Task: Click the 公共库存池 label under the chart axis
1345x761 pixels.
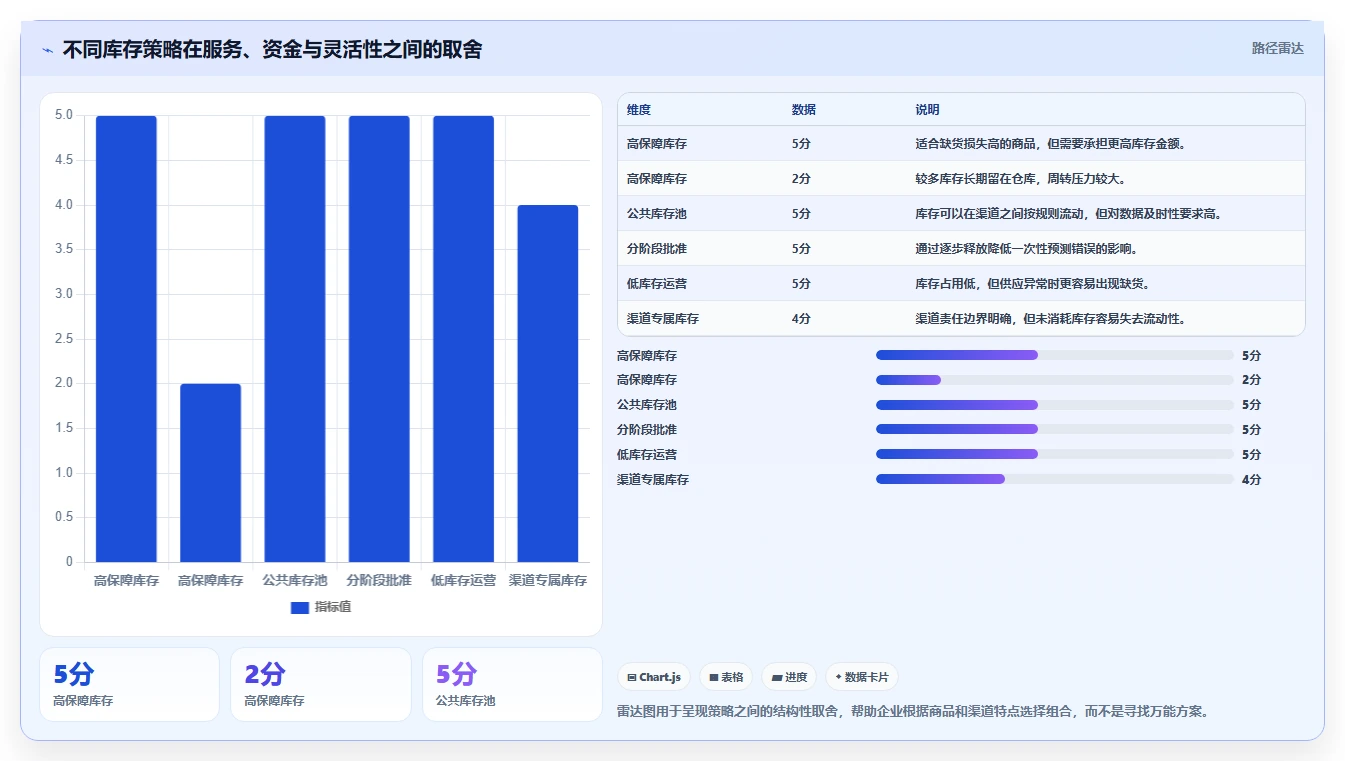Action: click(295, 580)
